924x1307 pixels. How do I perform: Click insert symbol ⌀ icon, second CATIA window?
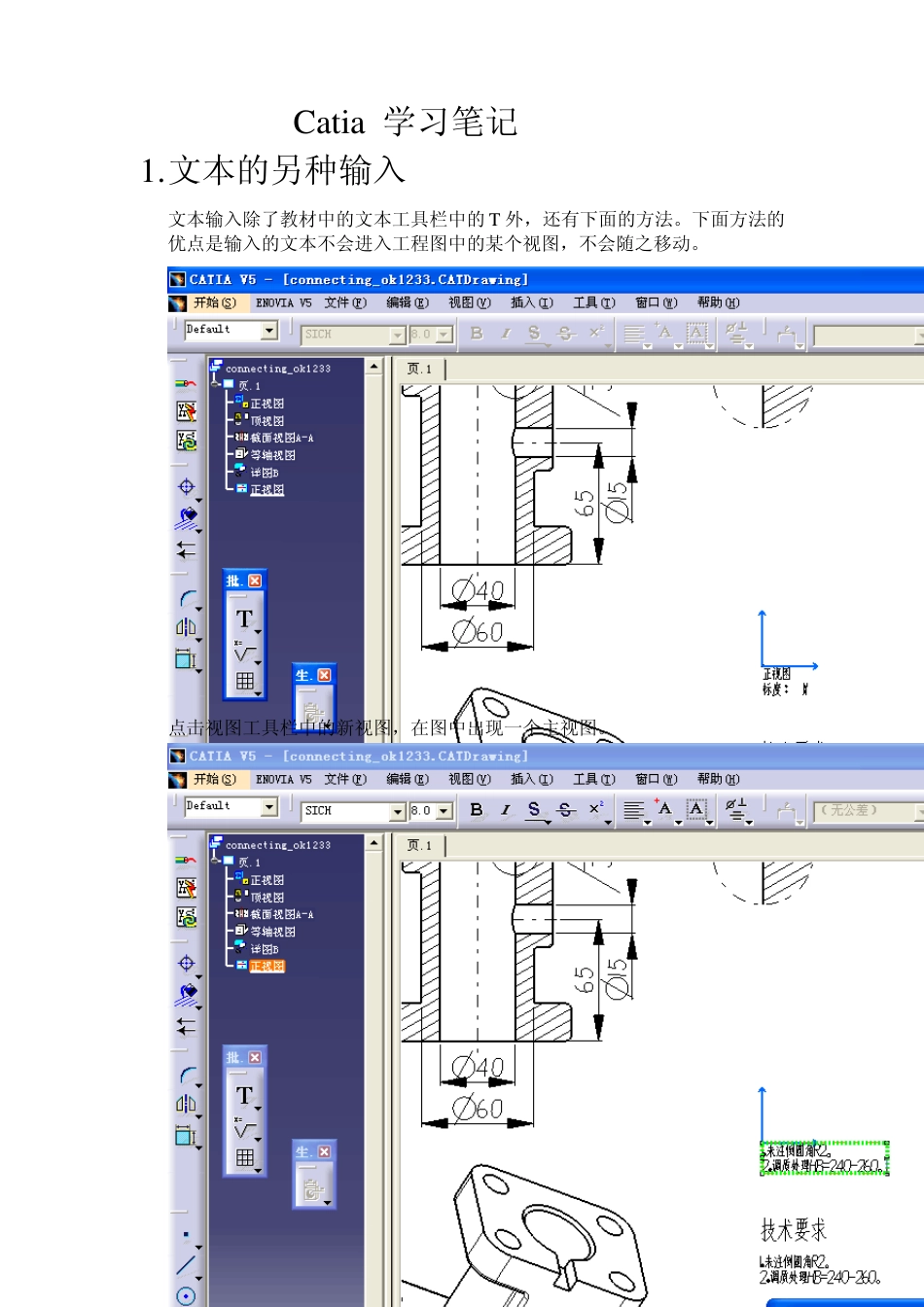pos(736,810)
